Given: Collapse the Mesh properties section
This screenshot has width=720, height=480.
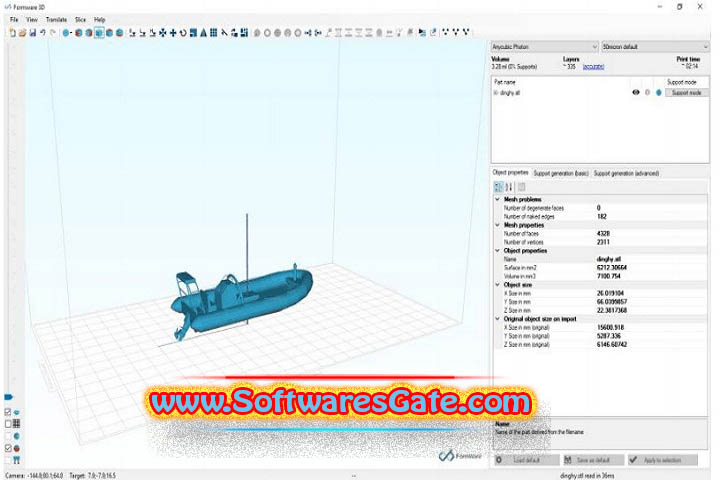Looking at the screenshot, I should 497,225.
